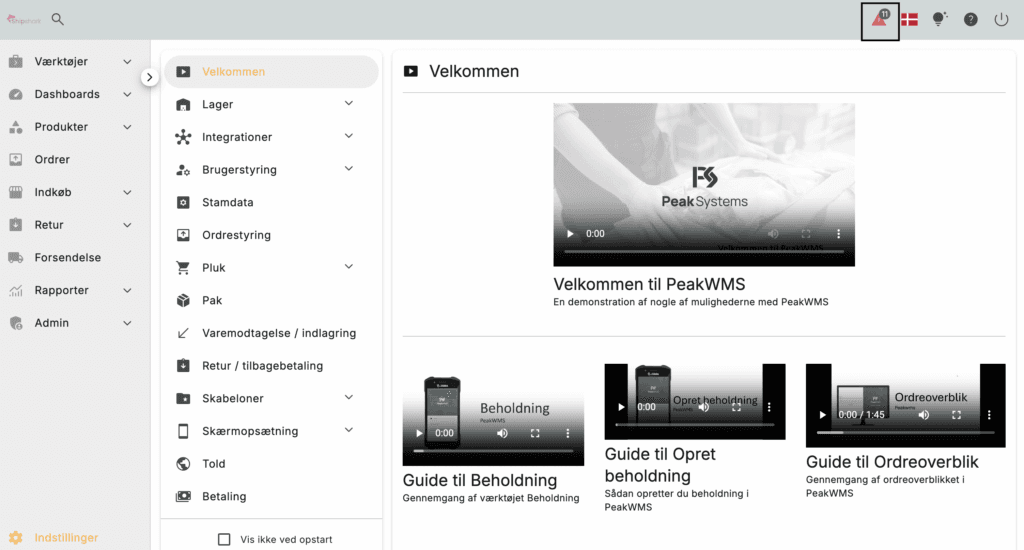Click the help question mark icon
1024x550 pixels.
click(x=970, y=20)
